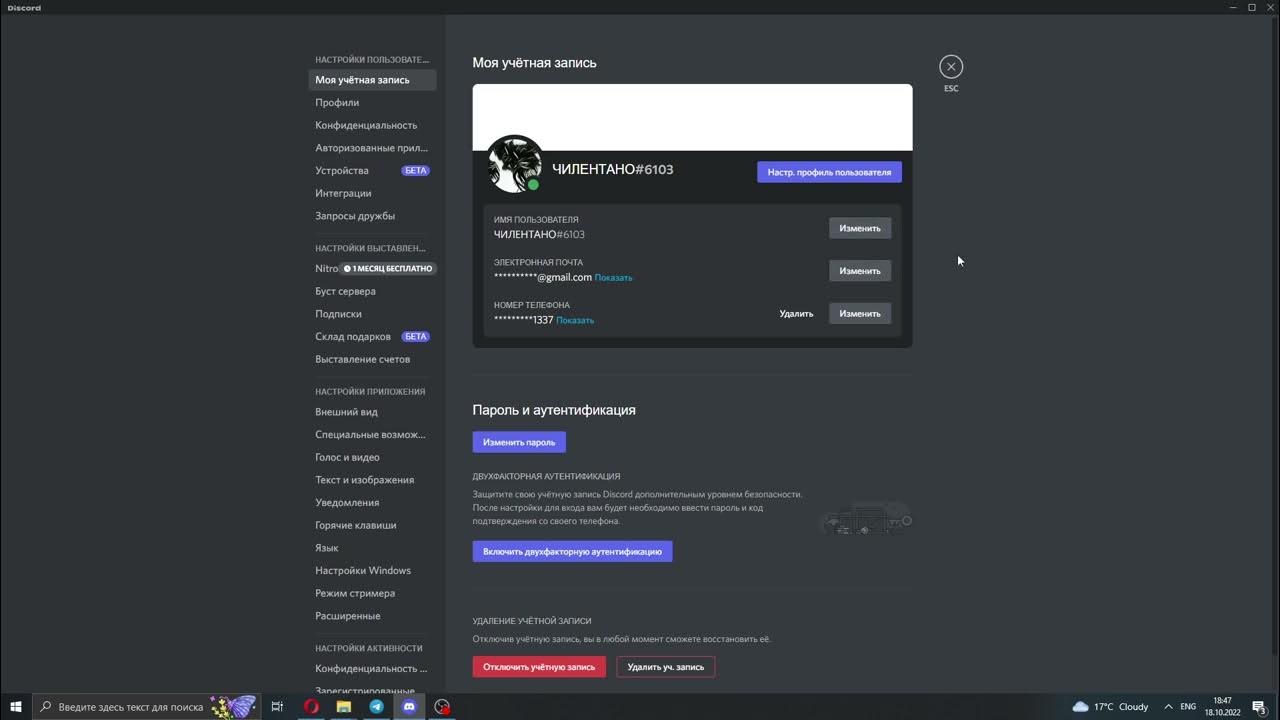1280x720 pixels.
Task: Open Выставление счетов section
Action: 372,359
